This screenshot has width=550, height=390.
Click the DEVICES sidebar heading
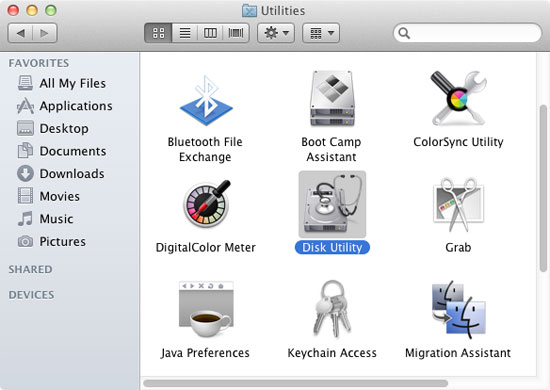click(32, 295)
